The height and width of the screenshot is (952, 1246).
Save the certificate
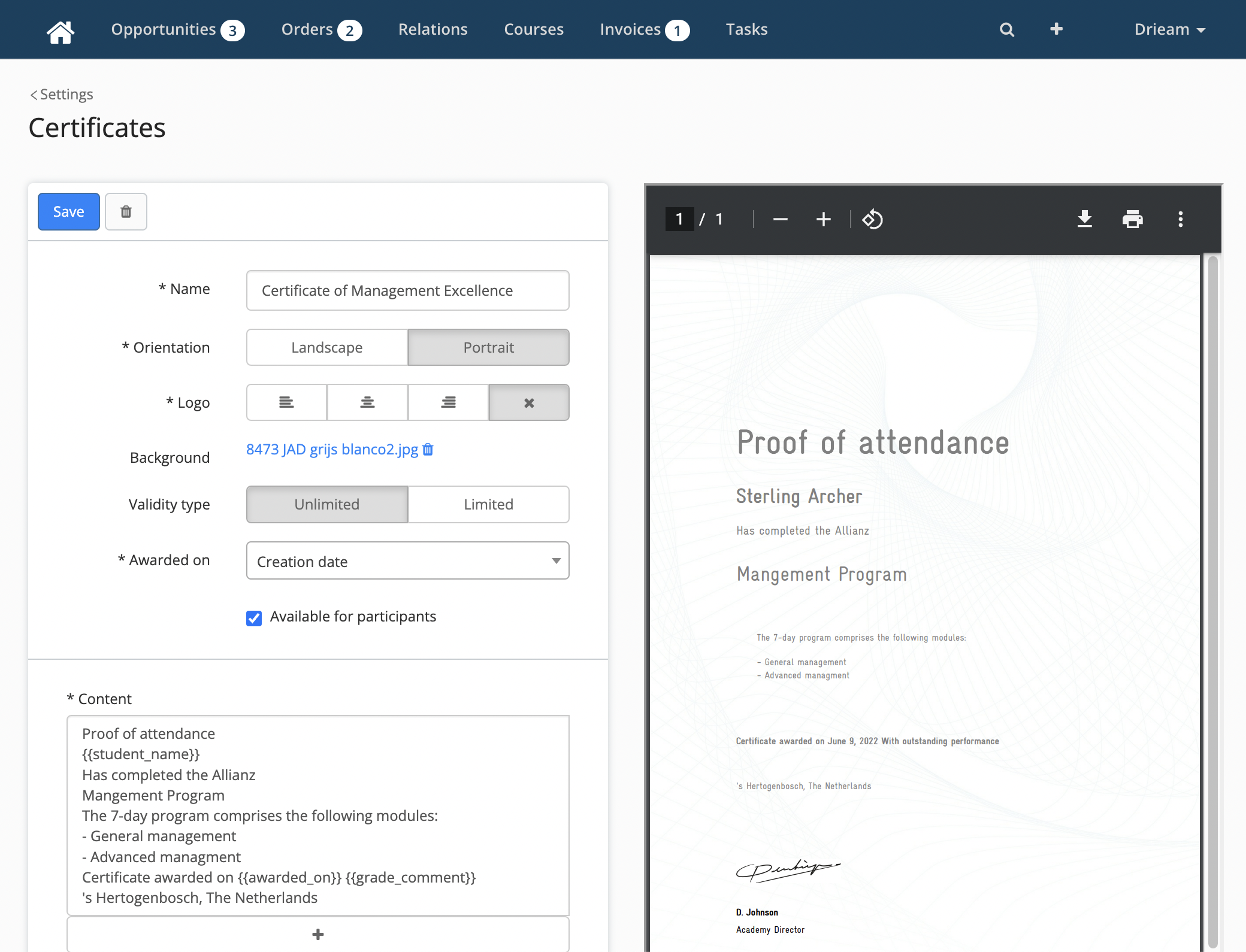coord(69,211)
